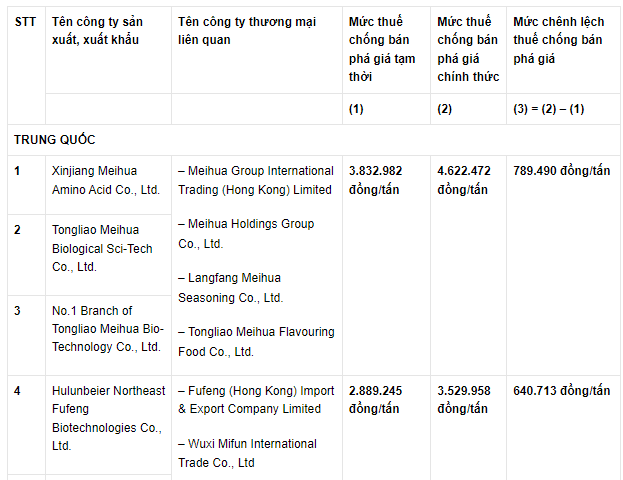The image size is (623, 480).
Task: Select the 640.713 đồng/tấn difference value
Action: point(560,391)
